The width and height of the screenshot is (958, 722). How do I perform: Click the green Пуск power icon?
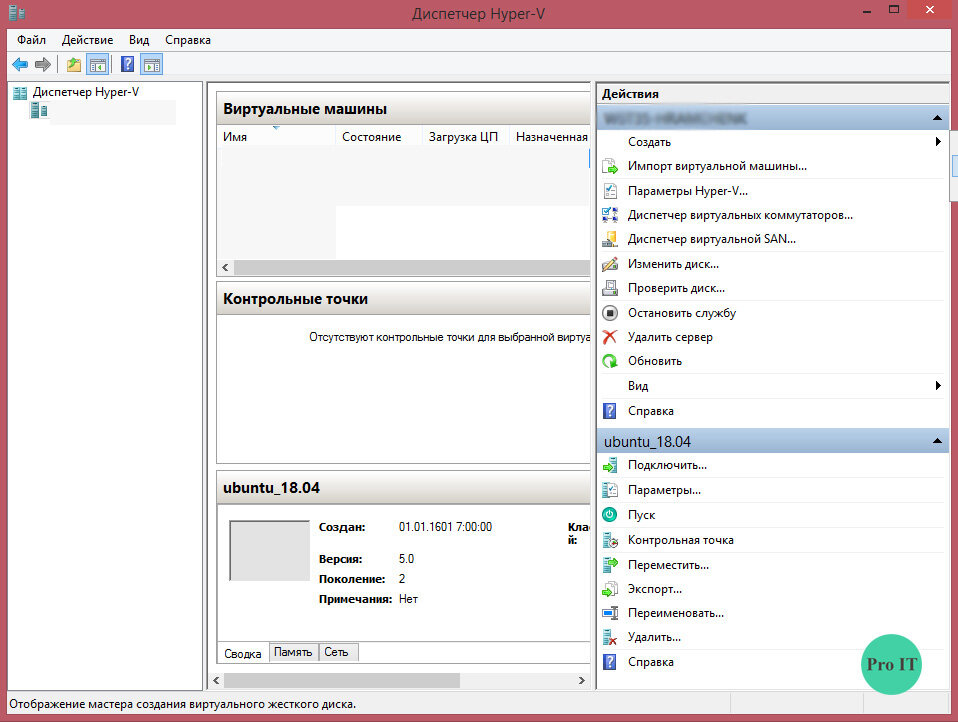(x=610, y=515)
